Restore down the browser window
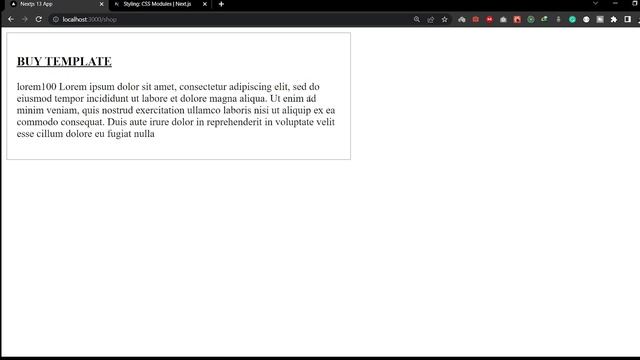This screenshot has height=360, width=640. pyautogui.click(x=635, y=3)
